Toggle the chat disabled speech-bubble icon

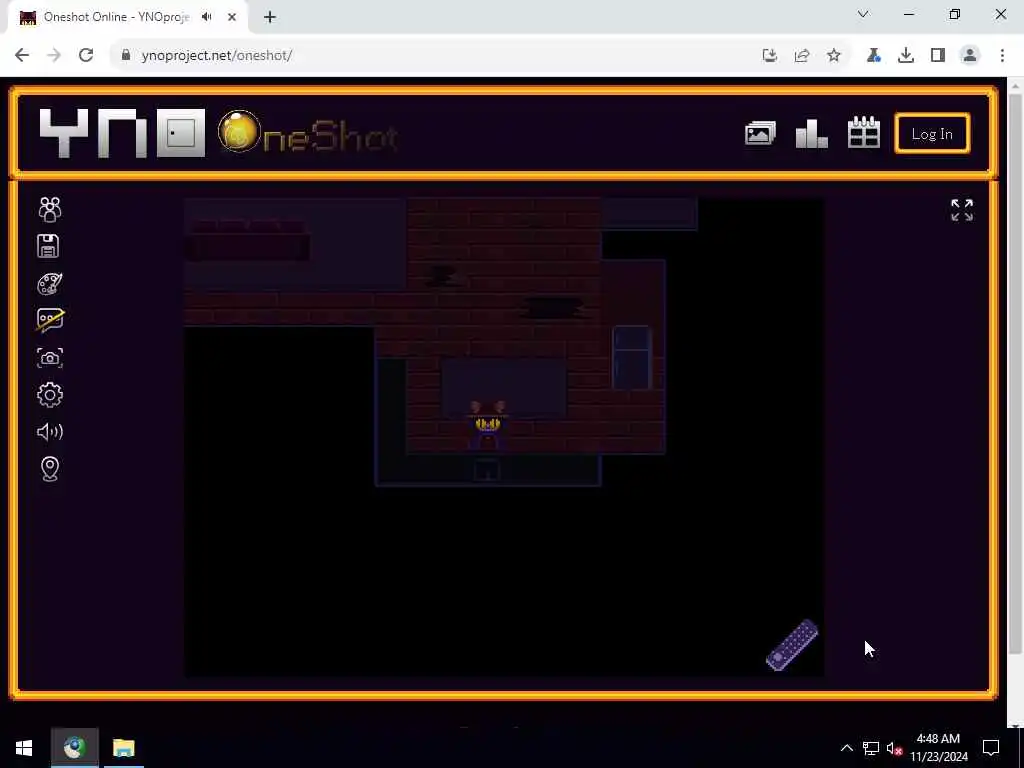(x=50, y=320)
